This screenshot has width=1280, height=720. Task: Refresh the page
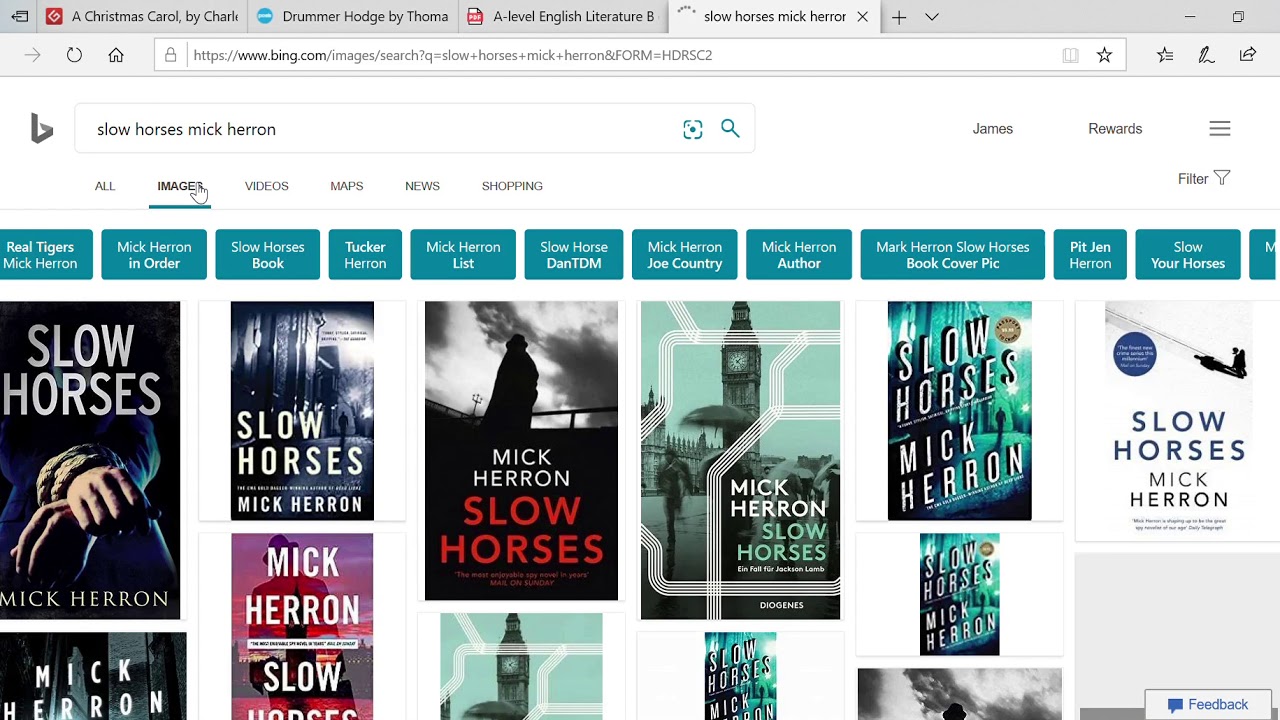(x=74, y=55)
